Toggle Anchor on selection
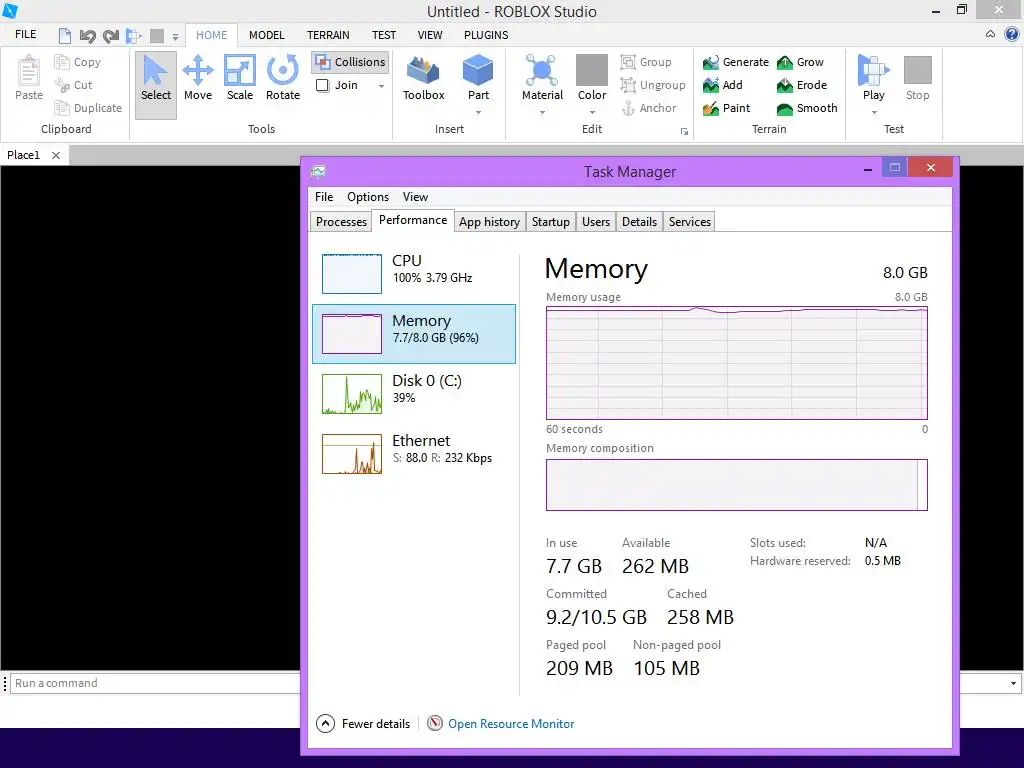 648,108
